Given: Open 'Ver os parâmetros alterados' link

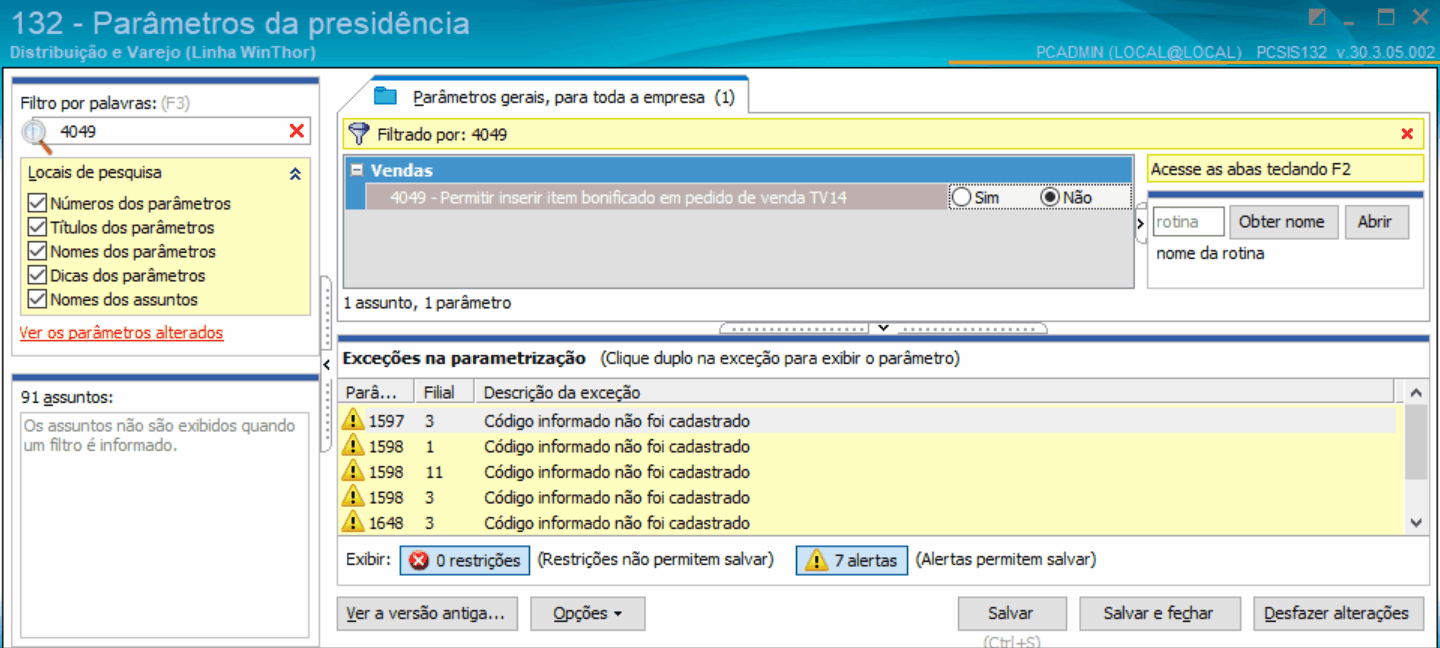Looking at the screenshot, I should coord(122,333).
